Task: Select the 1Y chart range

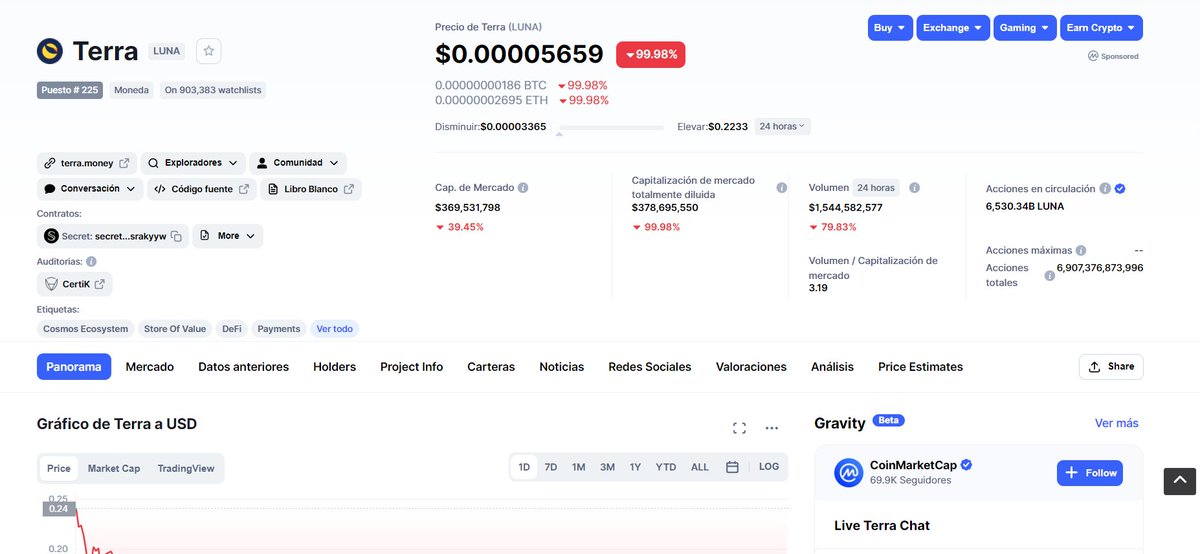Action: point(635,467)
